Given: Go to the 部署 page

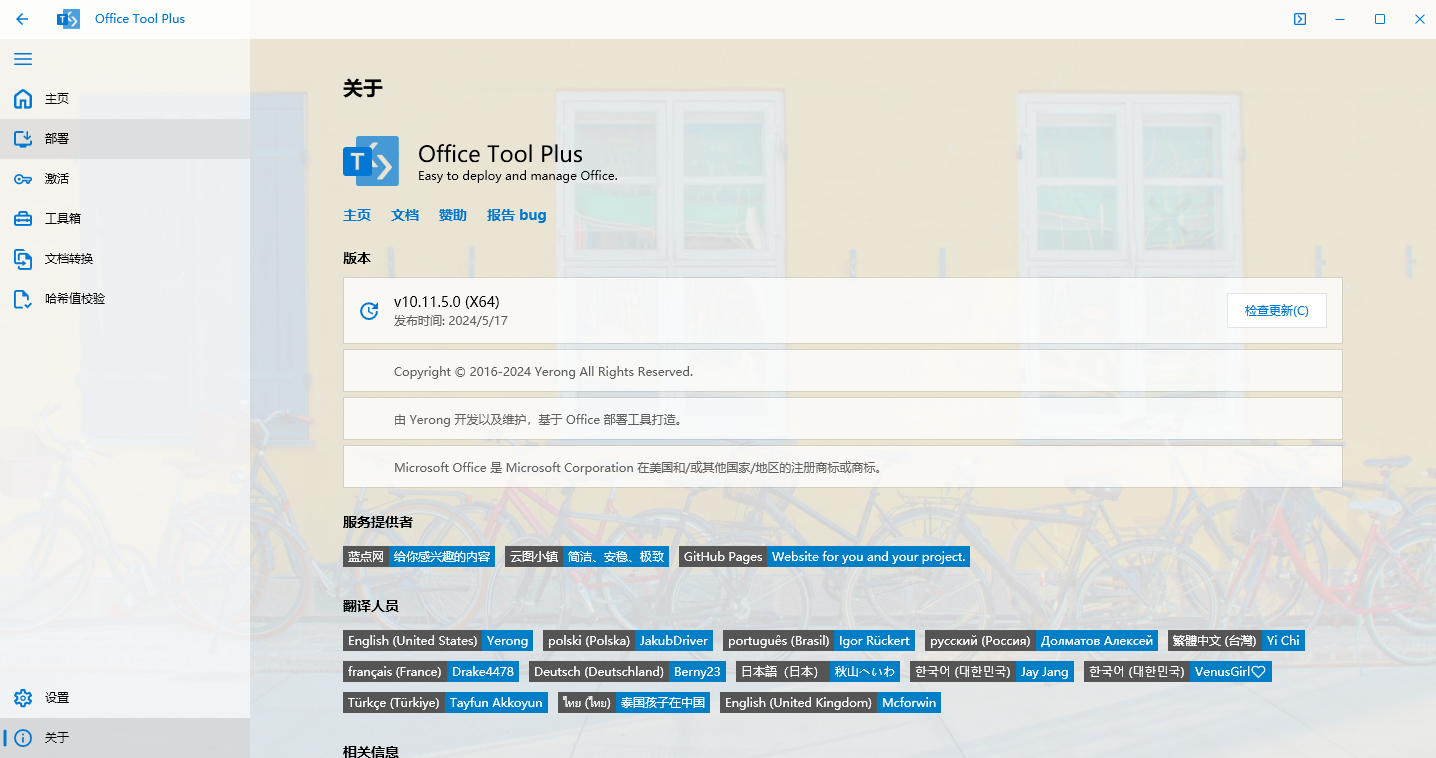Looking at the screenshot, I should 125,139.
